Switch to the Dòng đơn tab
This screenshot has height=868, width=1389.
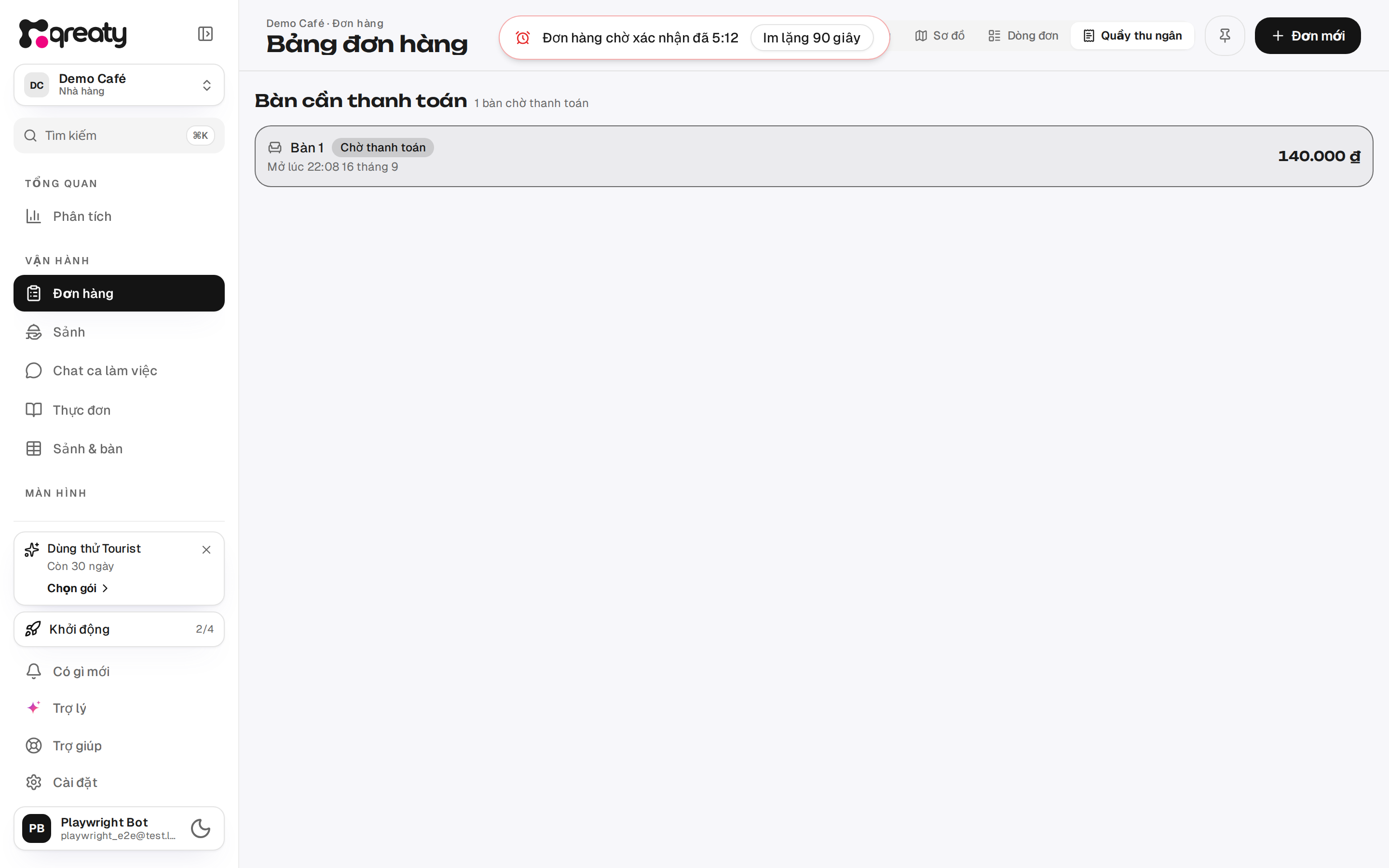1023,36
